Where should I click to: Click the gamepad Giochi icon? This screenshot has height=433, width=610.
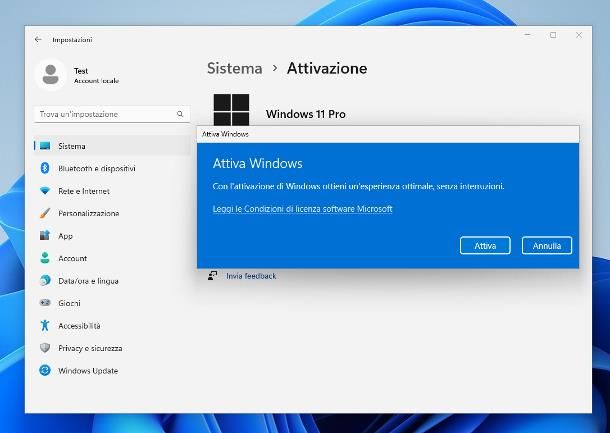click(45, 303)
